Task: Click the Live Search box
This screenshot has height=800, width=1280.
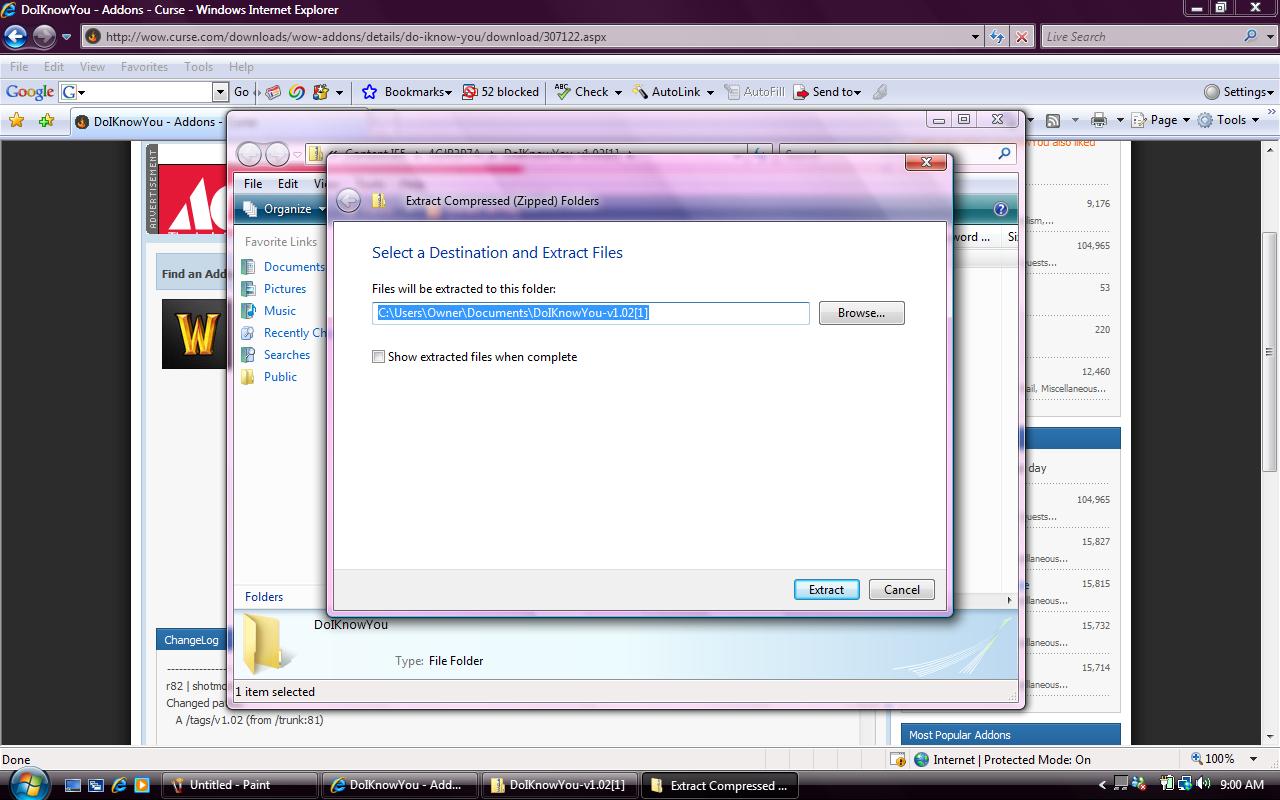Action: tap(1140, 37)
